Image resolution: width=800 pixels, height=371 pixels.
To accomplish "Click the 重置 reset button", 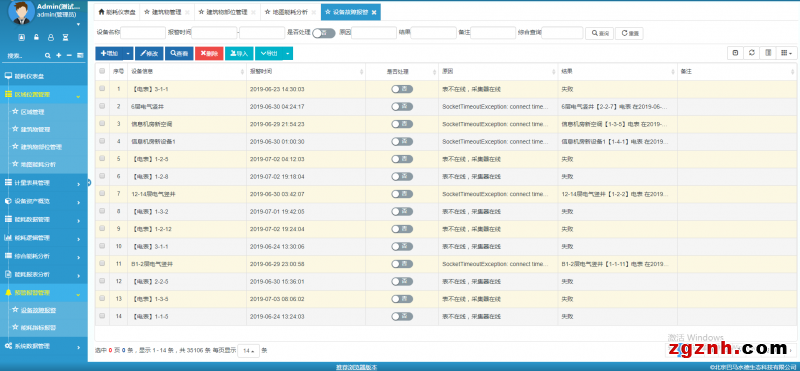I will 629,33.
